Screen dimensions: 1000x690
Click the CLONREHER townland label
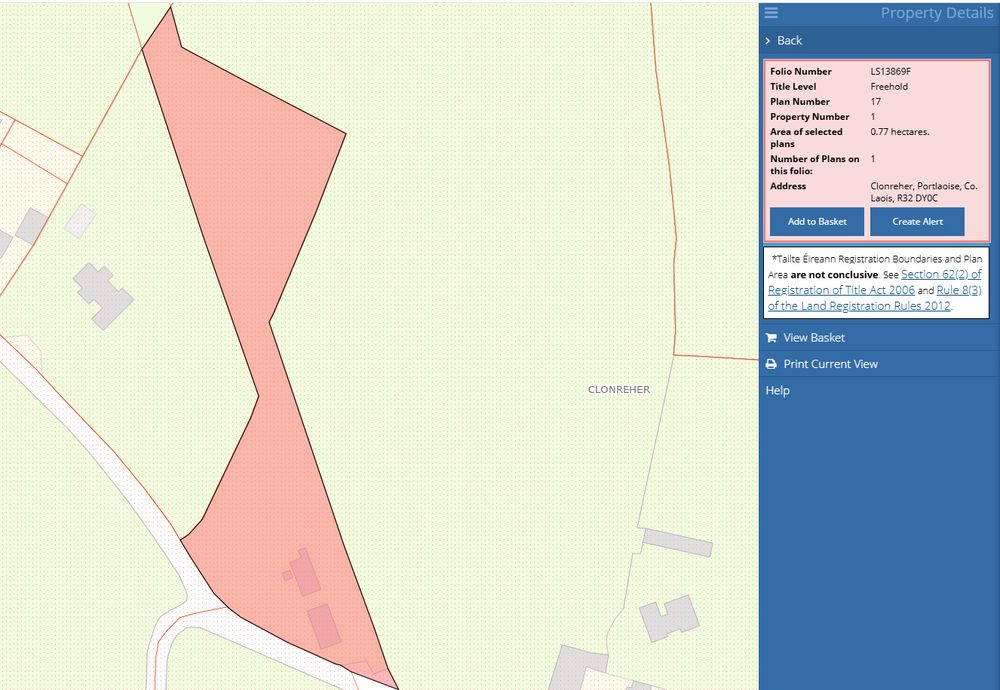click(x=618, y=390)
